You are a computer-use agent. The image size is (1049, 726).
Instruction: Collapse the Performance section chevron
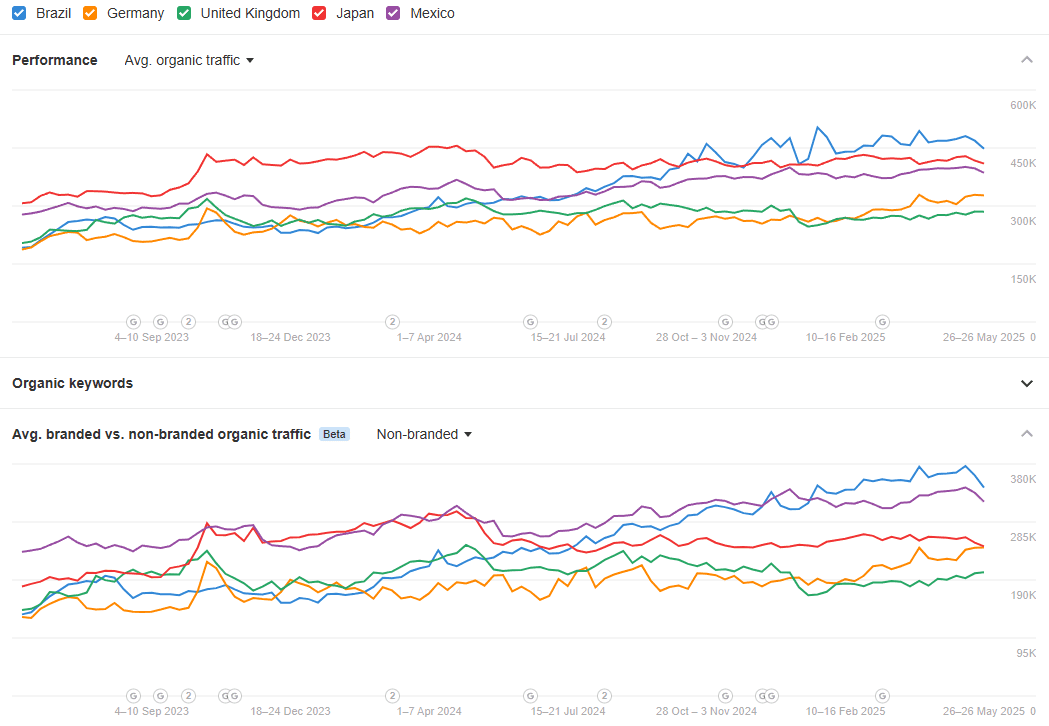click(x=1026, y=60)
